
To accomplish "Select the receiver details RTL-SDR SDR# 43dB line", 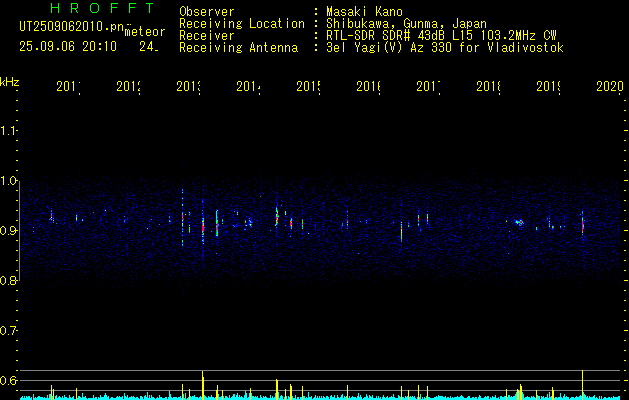I will pos(441,36).
